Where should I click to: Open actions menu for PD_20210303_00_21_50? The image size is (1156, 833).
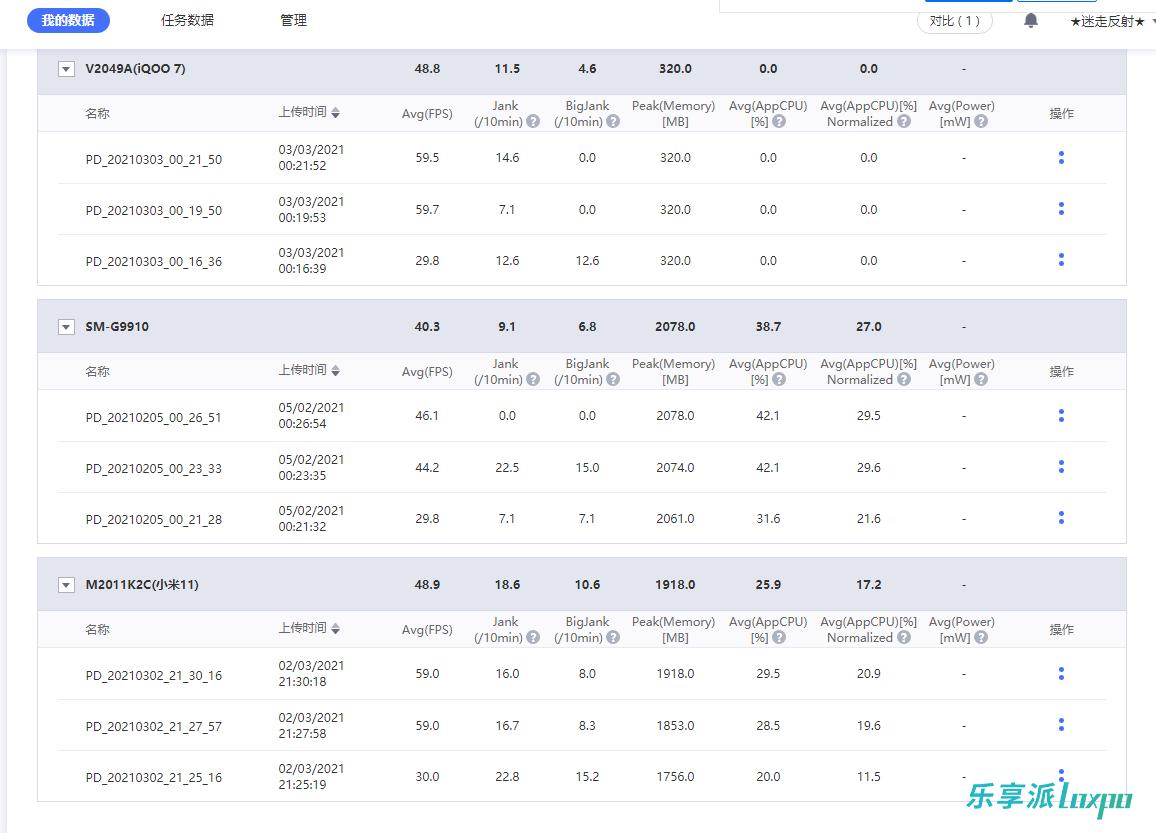(1061, 158)
